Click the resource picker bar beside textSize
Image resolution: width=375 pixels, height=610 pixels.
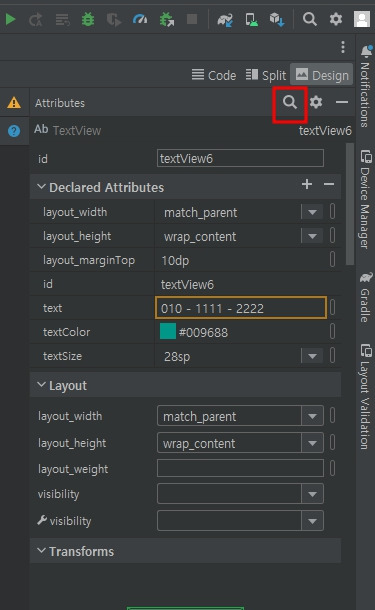click(333, 356)
